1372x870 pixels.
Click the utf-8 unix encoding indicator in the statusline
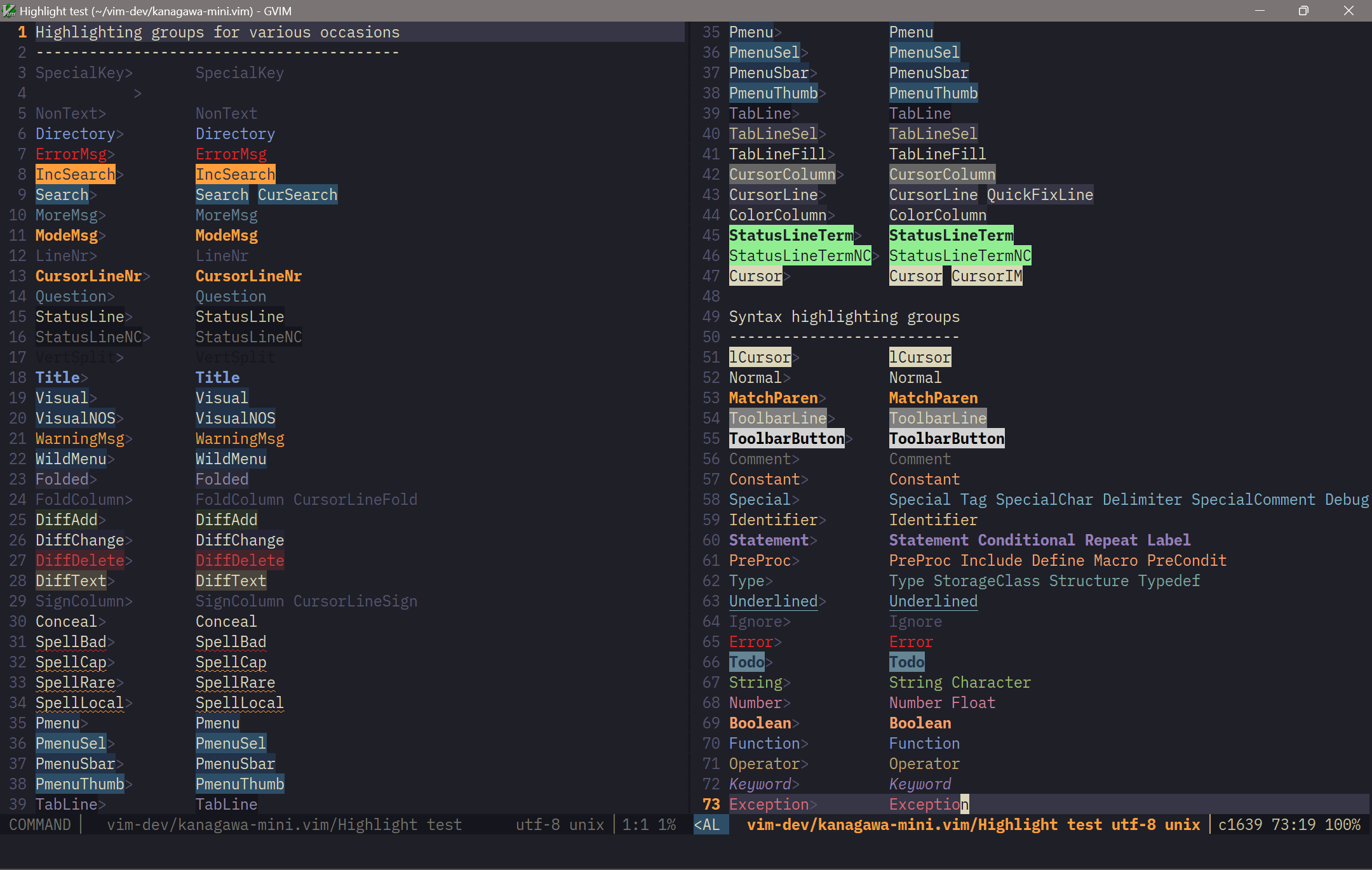pyautogui.click(x=560, y=824)
